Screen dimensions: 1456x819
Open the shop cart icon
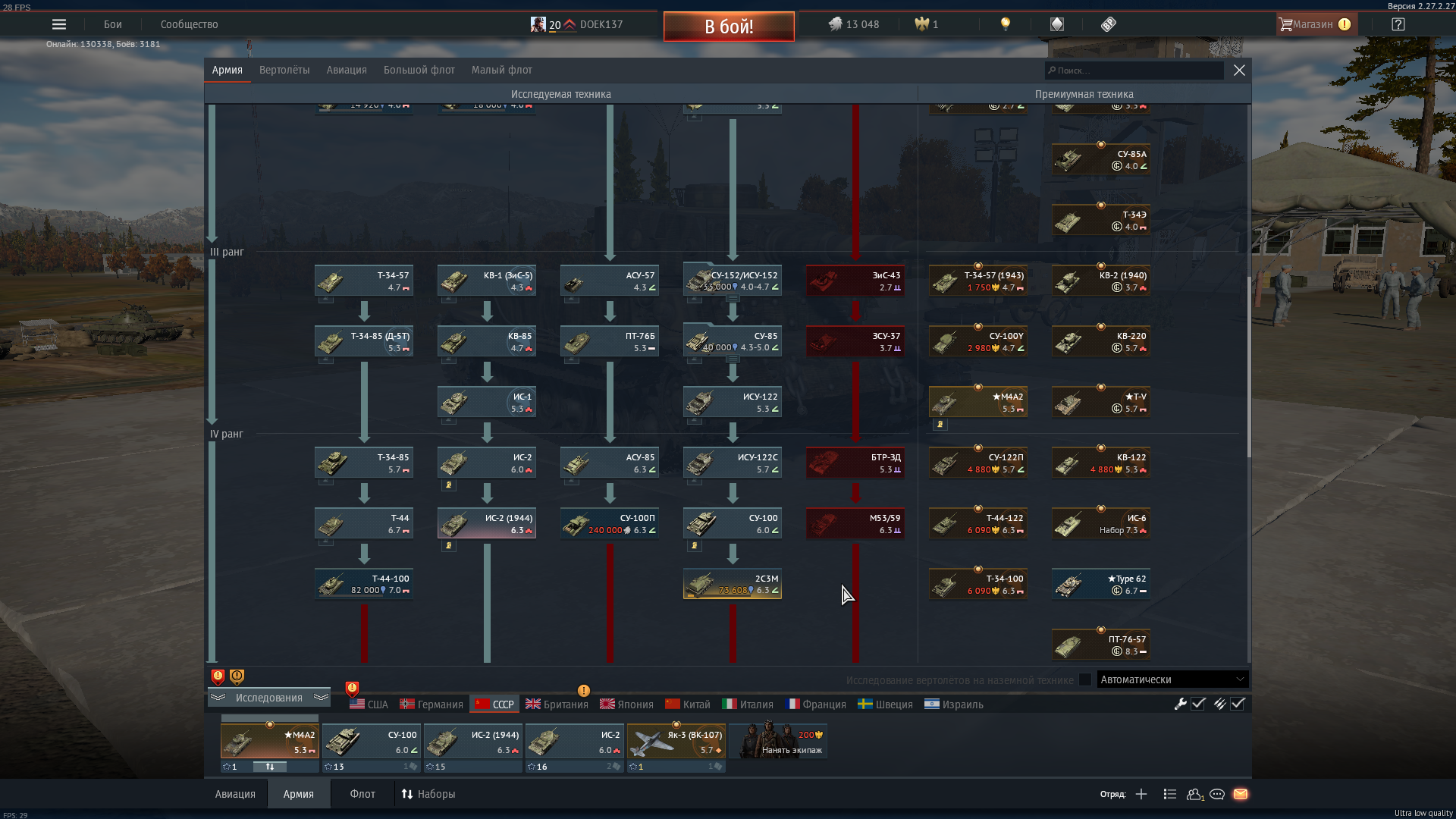tap(1285, 24)
